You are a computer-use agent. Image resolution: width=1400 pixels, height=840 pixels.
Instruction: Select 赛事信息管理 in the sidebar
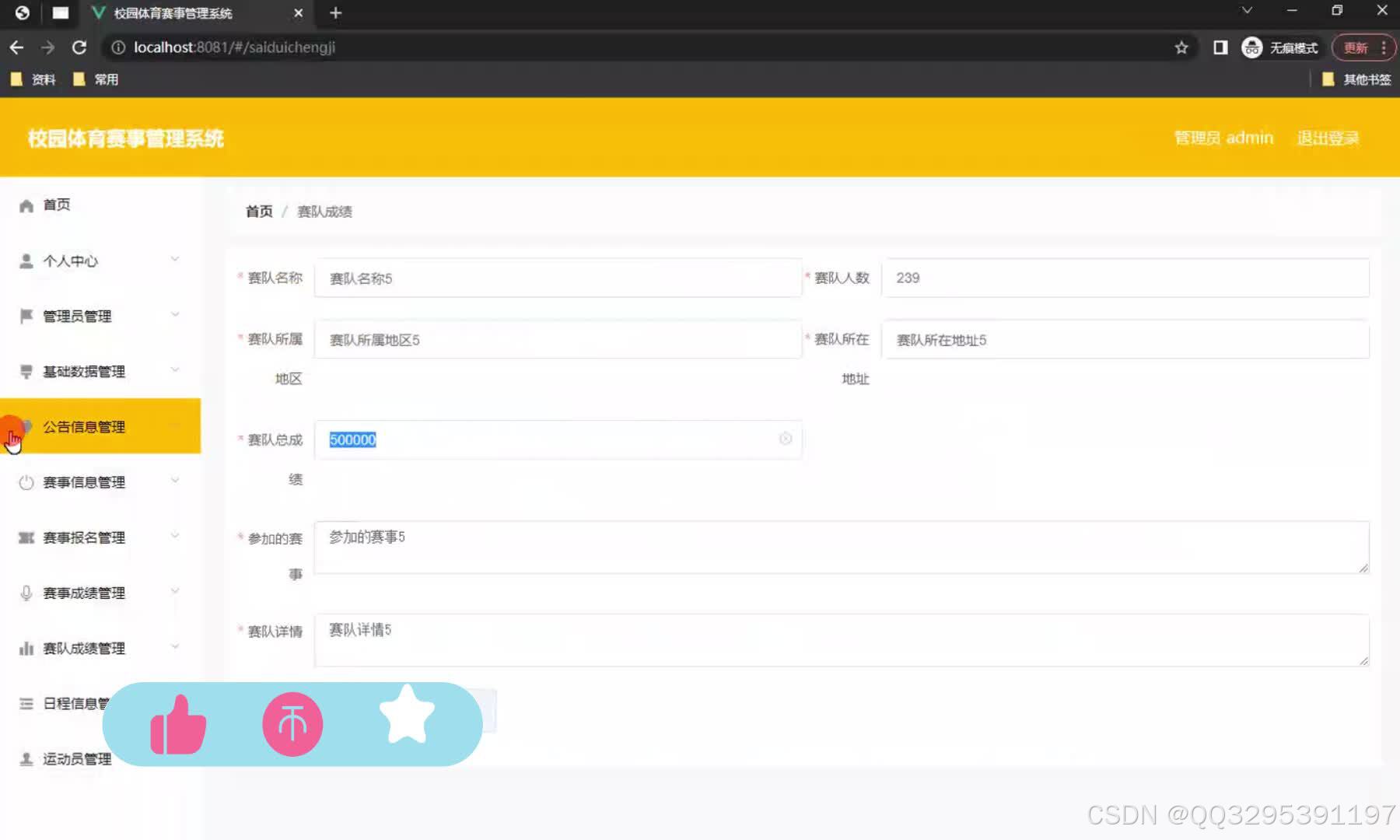(x=100, y=482)
